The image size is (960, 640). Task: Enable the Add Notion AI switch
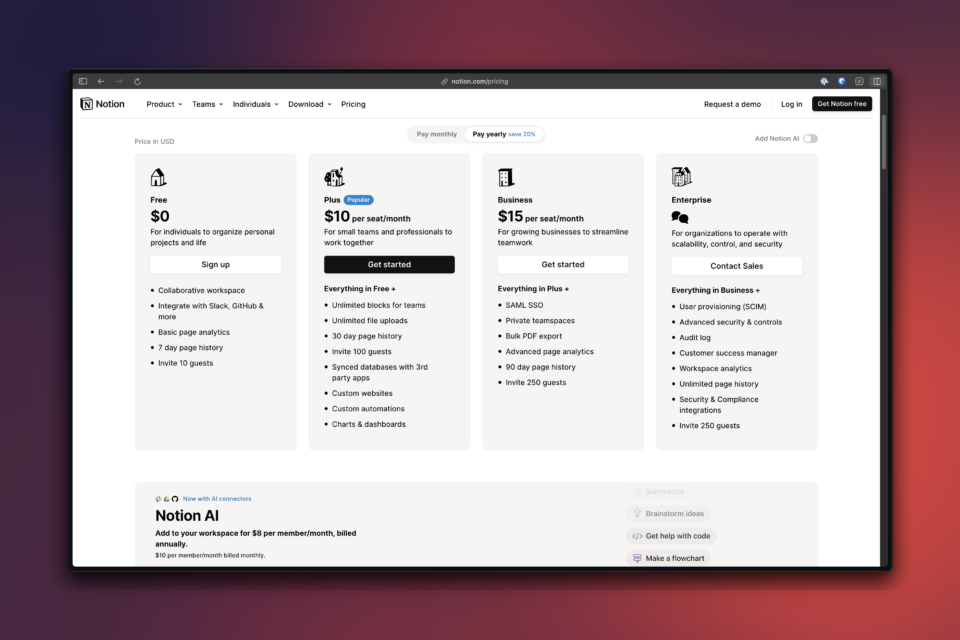[x=811, y=138]
